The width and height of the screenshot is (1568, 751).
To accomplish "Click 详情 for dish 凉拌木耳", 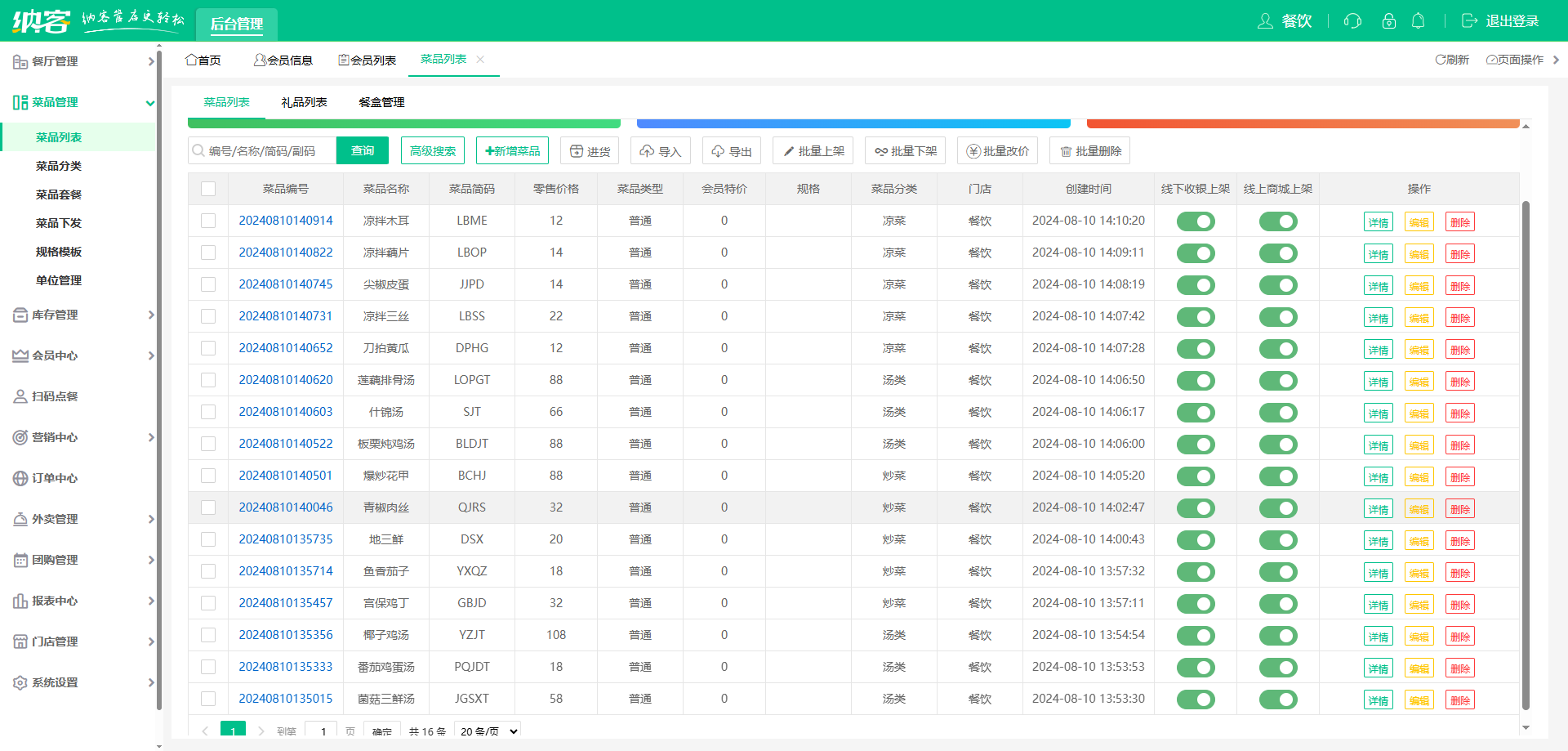I will coord(1379,222).
